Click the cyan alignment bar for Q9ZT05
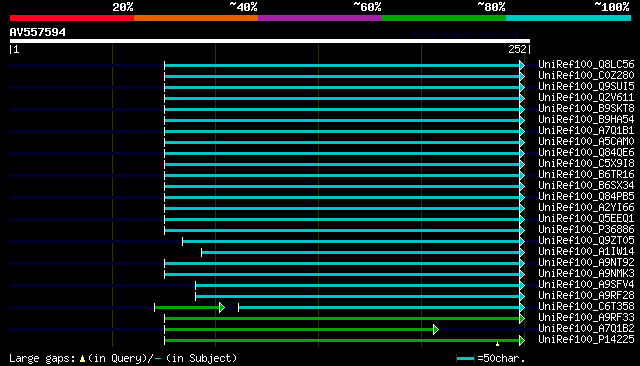This screenshot has height=366, width=640. pyautogui.click(x=351, y=242)
